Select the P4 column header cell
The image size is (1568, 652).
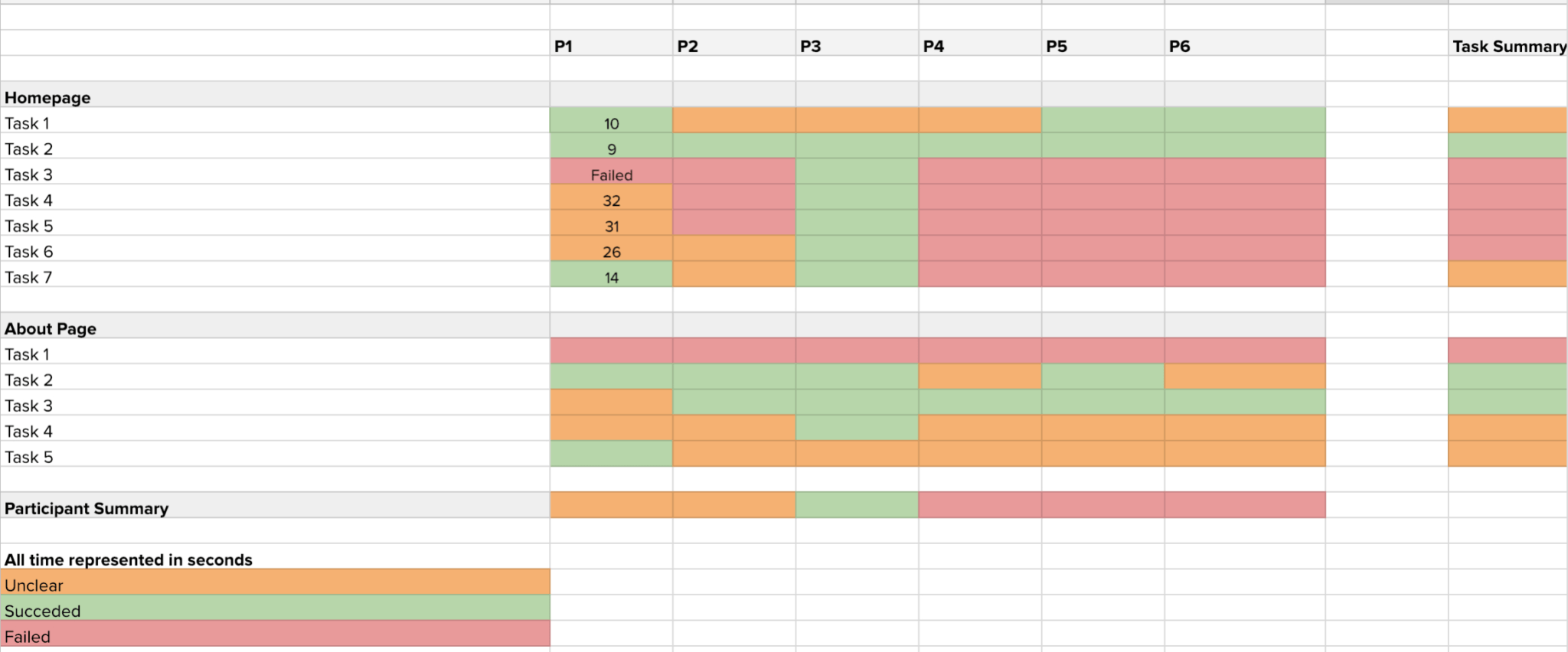point(980,44)
